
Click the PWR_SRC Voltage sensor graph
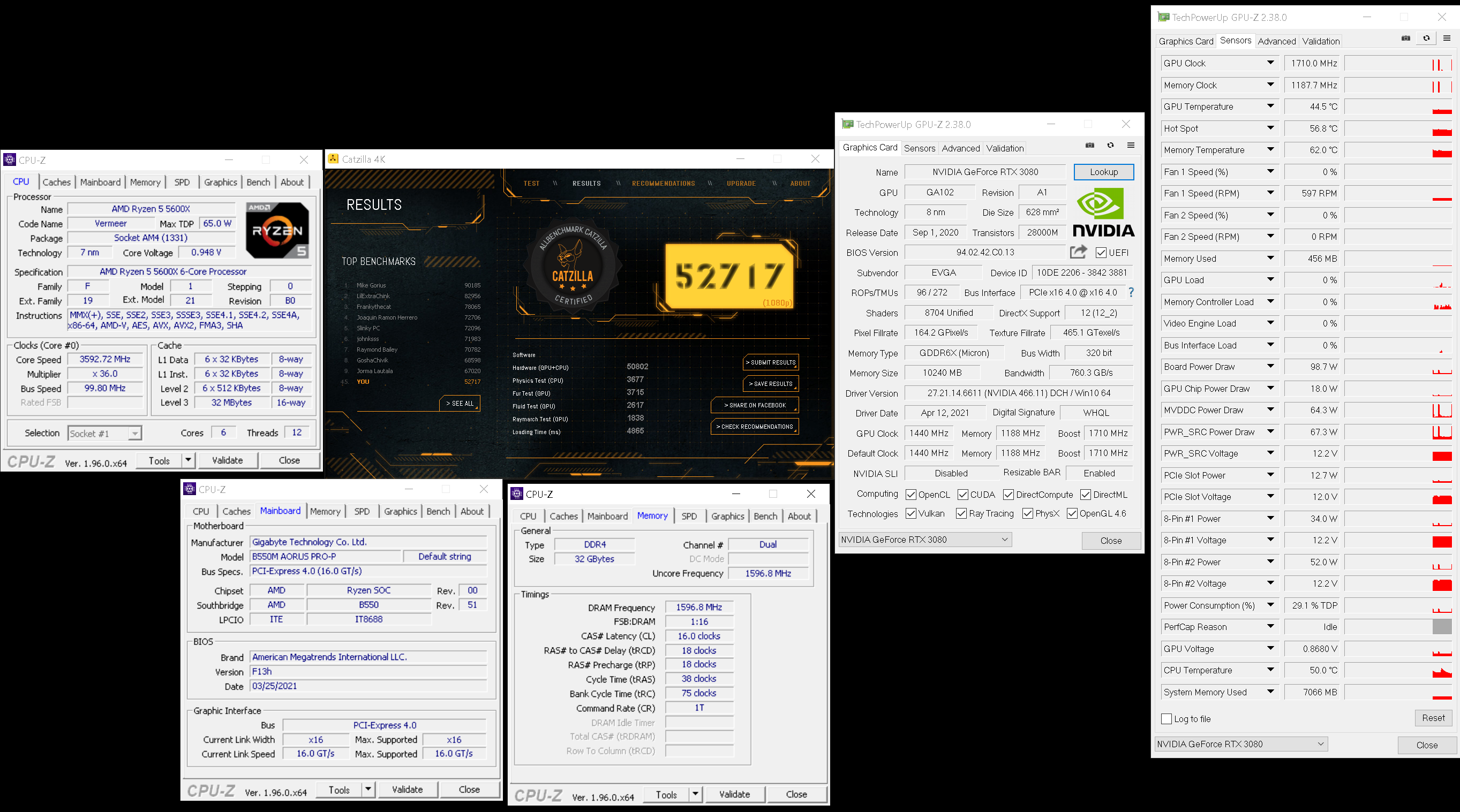(1398, 453)
